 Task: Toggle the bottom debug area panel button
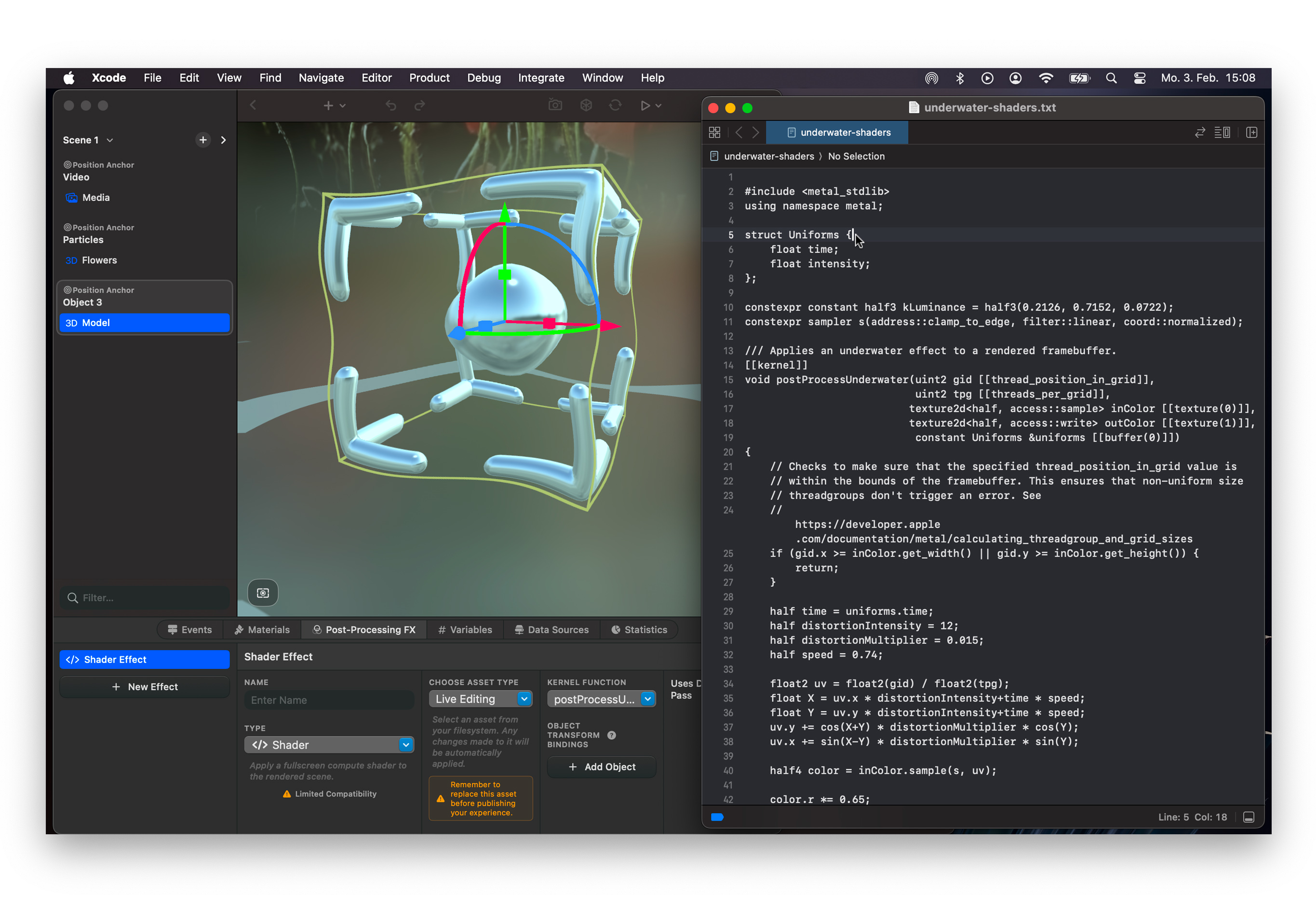(x=1249, y=817)
